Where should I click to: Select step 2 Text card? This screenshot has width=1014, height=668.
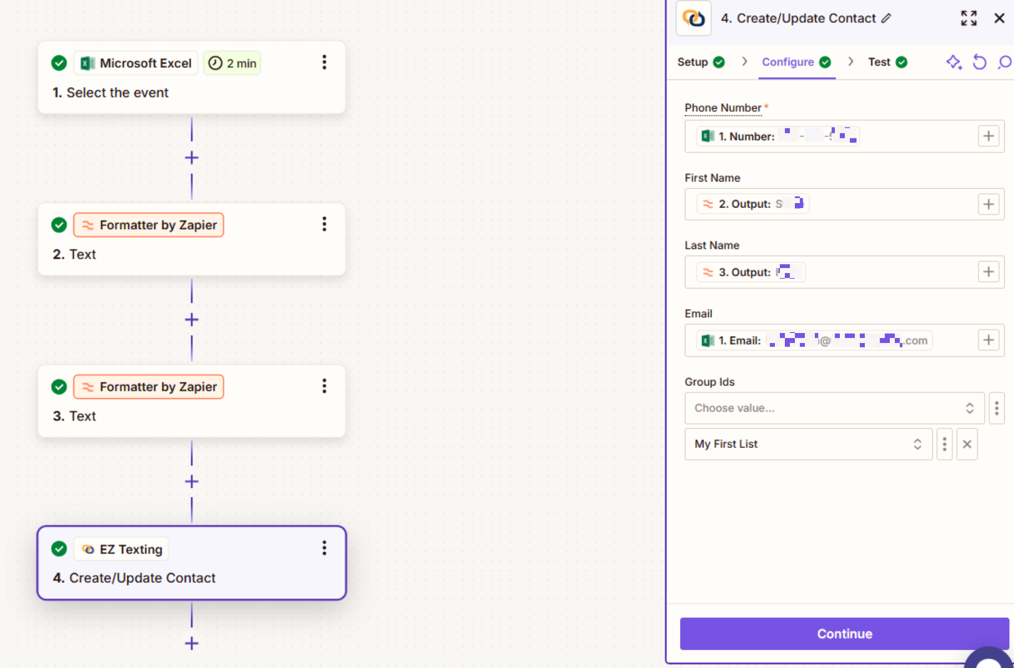(x=191, y=239)
